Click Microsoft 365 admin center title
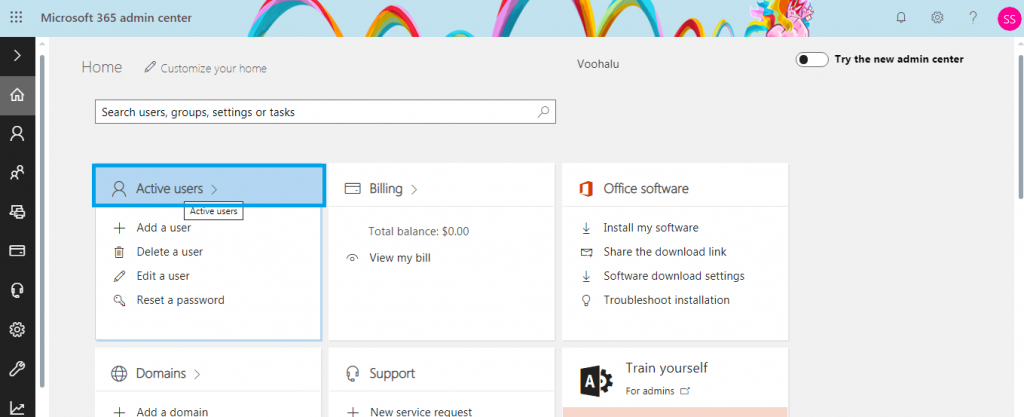 tap(116, 18)
